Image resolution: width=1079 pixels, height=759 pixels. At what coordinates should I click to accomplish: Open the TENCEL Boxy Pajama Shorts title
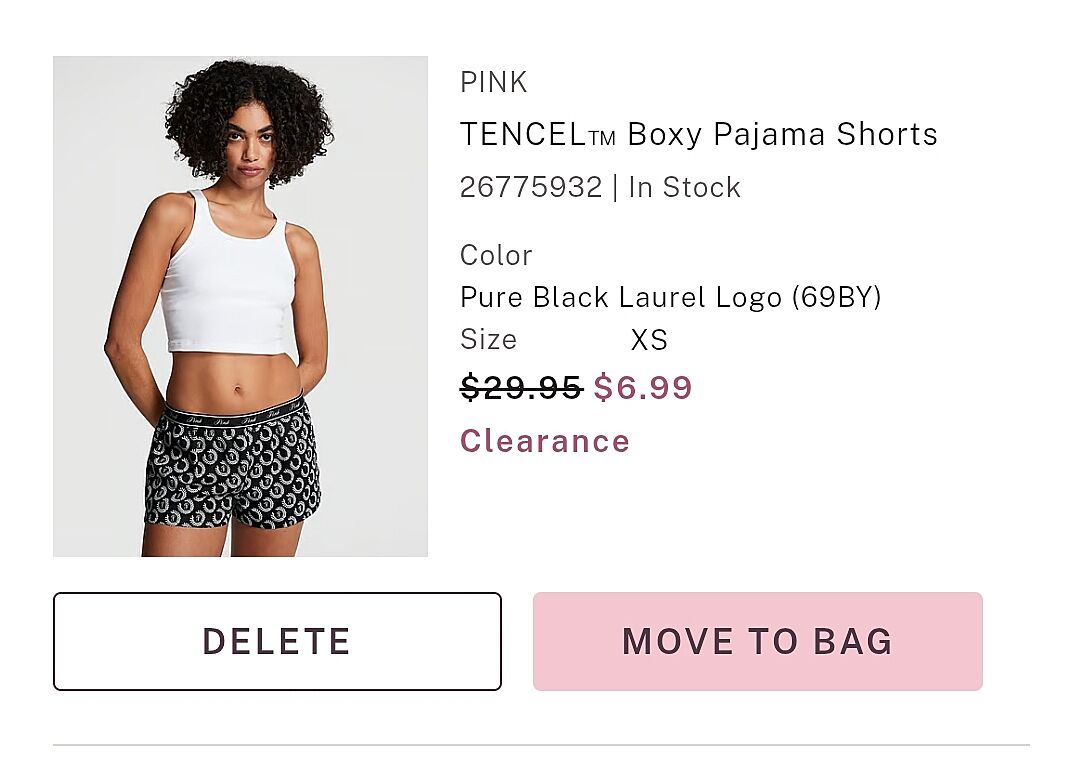click(698, 134)
